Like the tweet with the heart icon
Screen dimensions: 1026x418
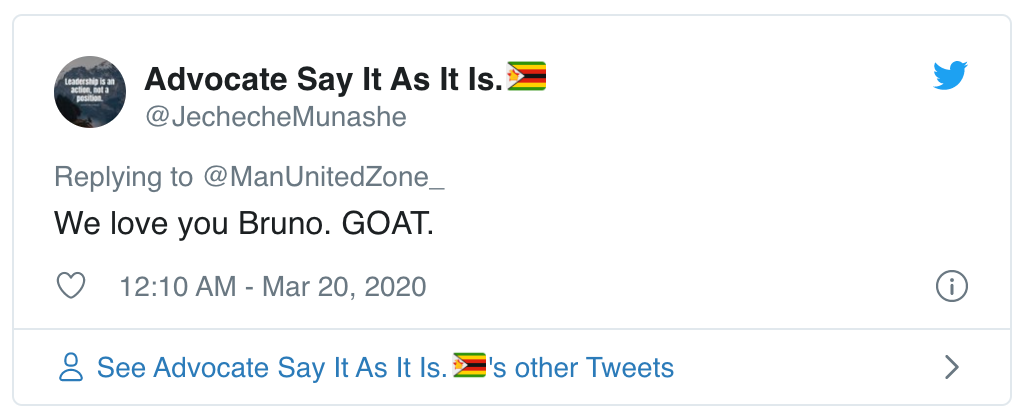click(71, 287)
